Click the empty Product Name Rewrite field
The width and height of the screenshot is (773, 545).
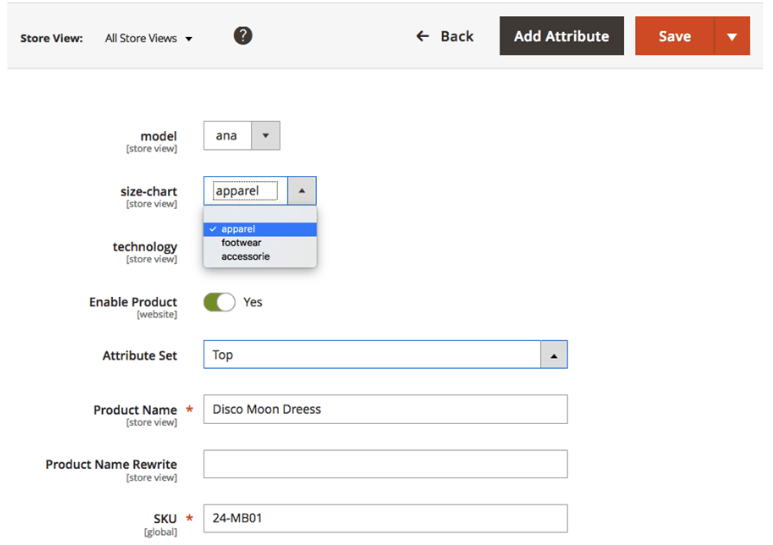385,464
